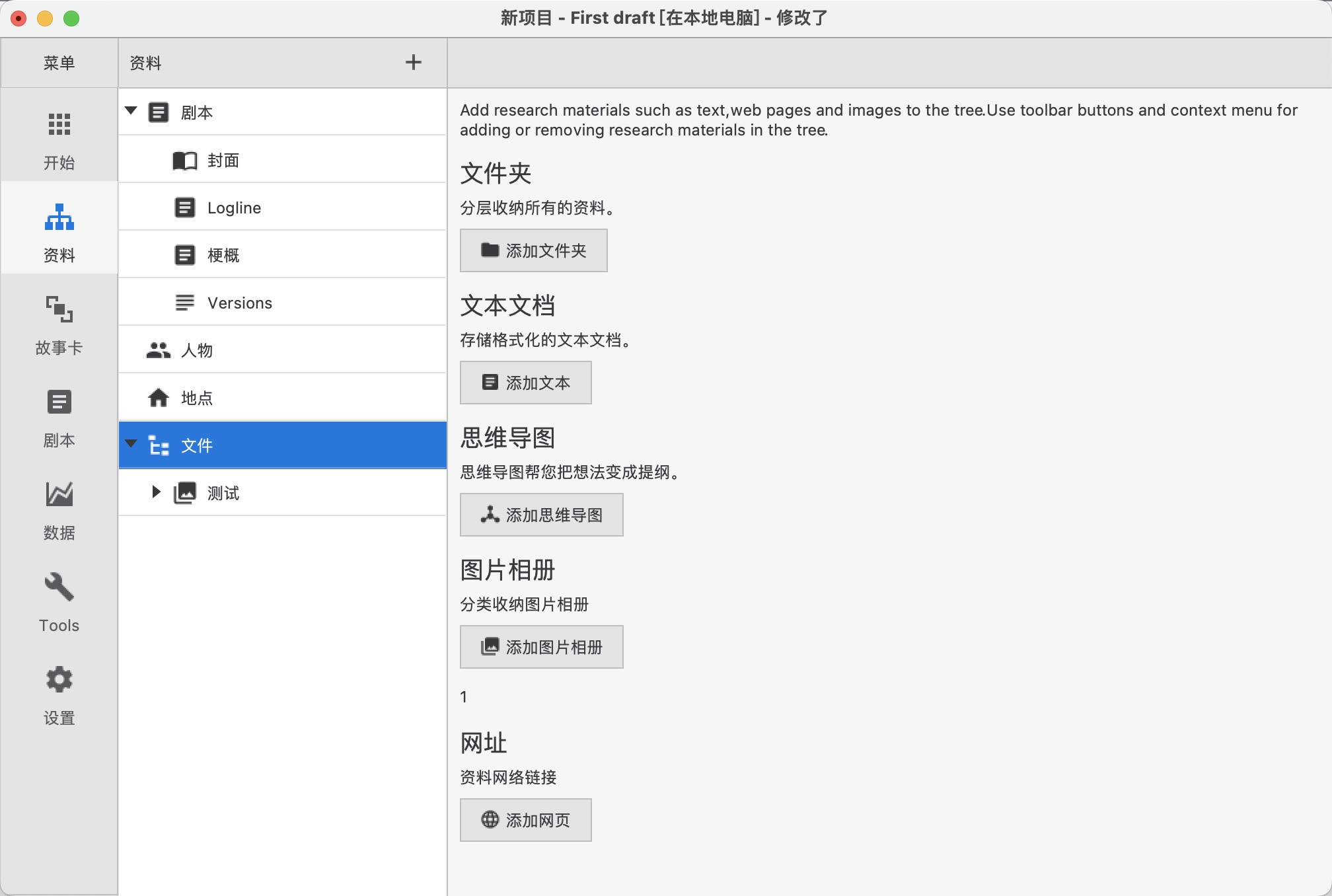The width and height of the screenshot is (1332, 896).
Task: Open the 人物 characters item
Action: 196,351
